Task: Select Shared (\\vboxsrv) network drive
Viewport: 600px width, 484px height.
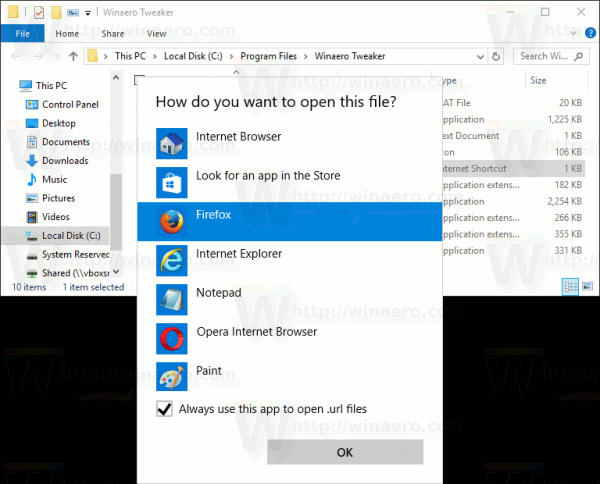Action: (67, 273)
